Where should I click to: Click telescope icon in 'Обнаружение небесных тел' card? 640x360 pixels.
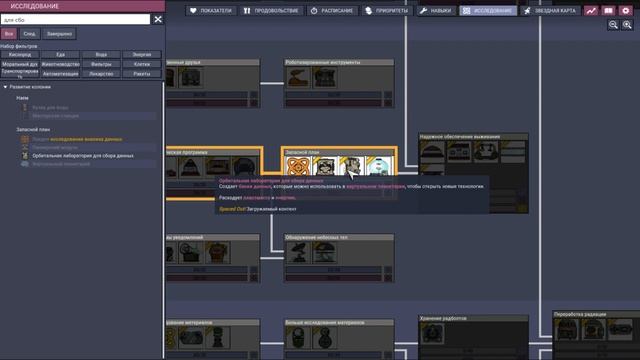(298, 252)
